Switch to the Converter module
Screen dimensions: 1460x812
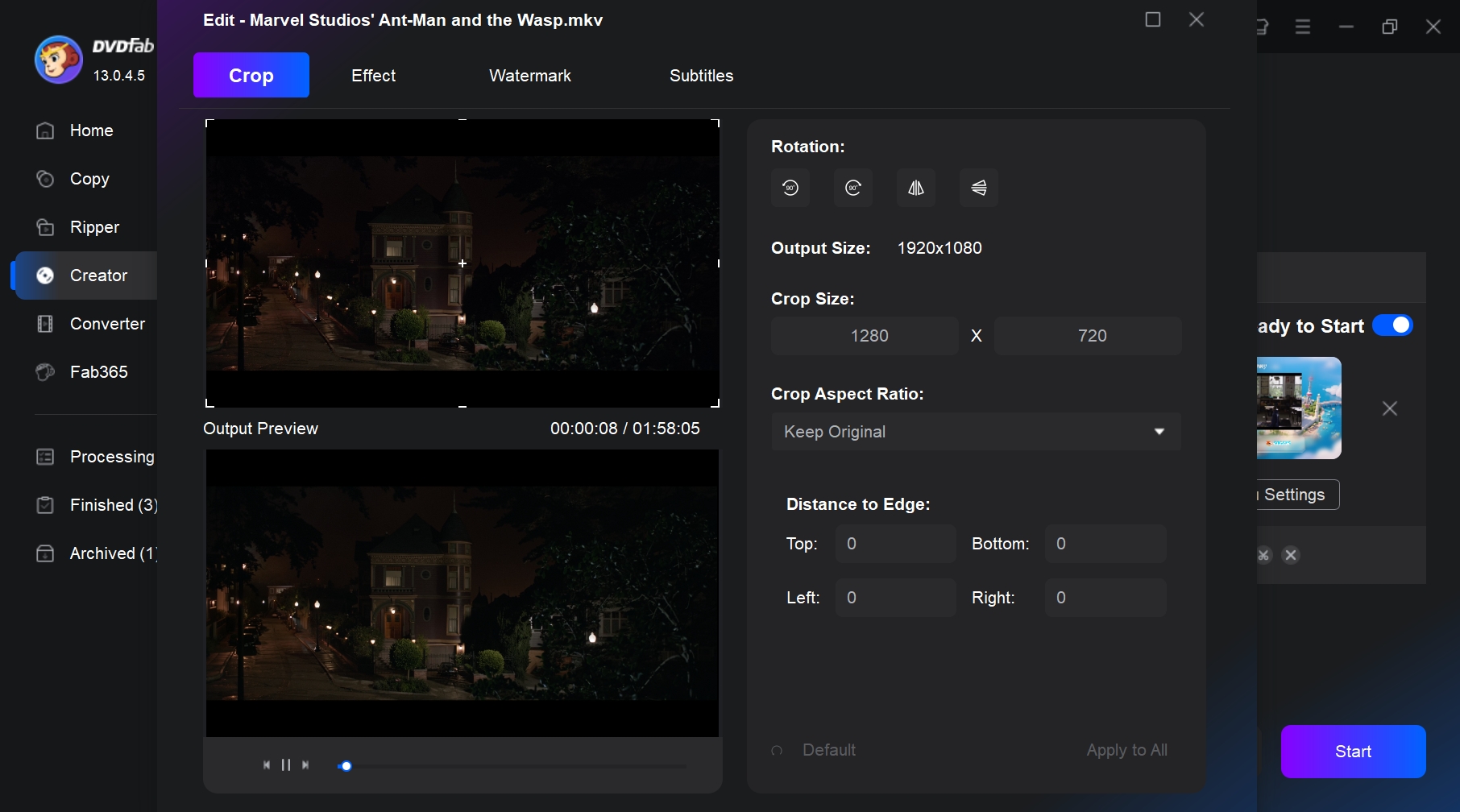(x=106, y=324)
